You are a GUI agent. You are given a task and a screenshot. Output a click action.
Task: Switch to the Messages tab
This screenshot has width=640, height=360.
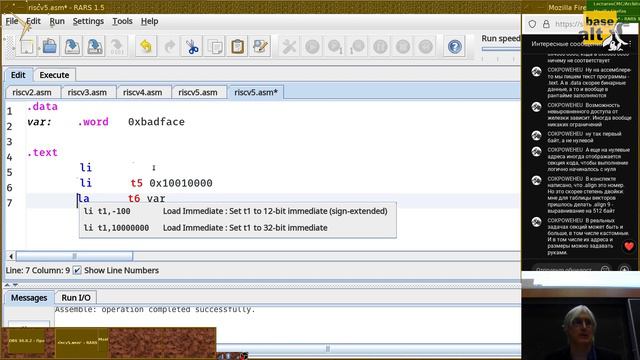pyautogui.click(x=29, y=298)
